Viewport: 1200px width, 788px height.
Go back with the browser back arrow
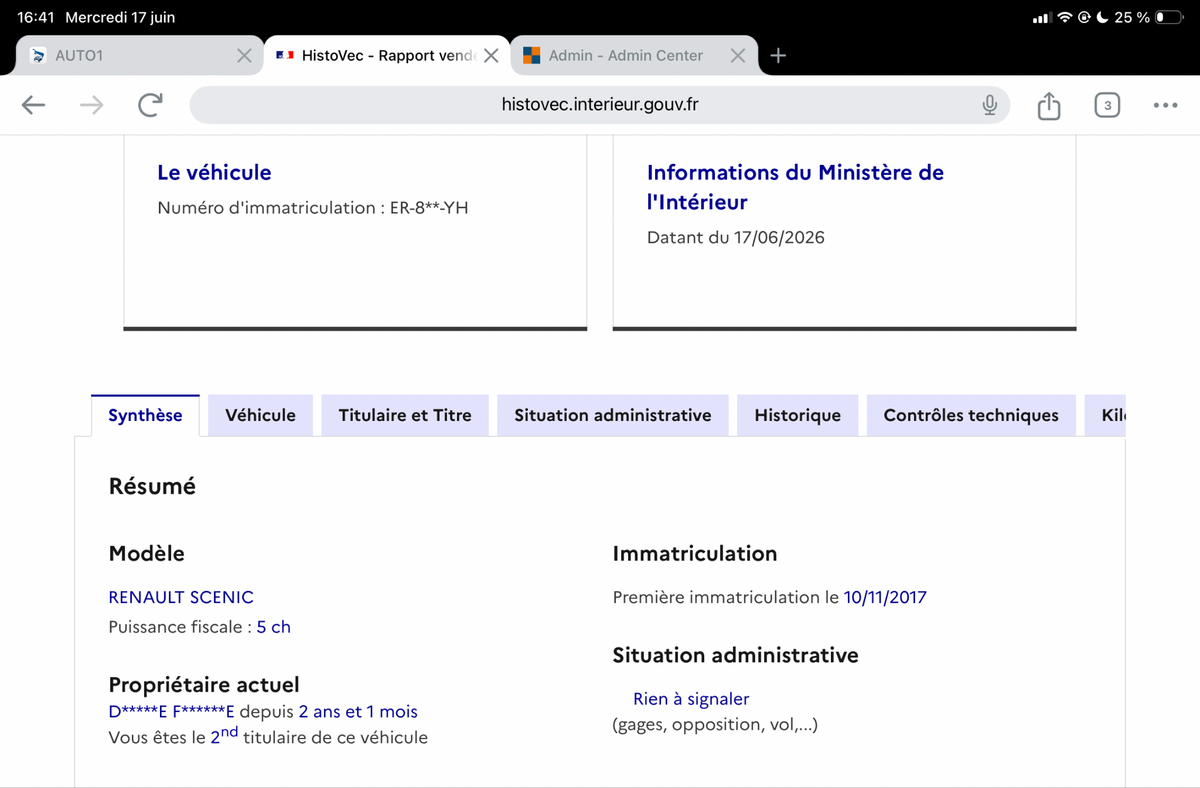point(33,105)
